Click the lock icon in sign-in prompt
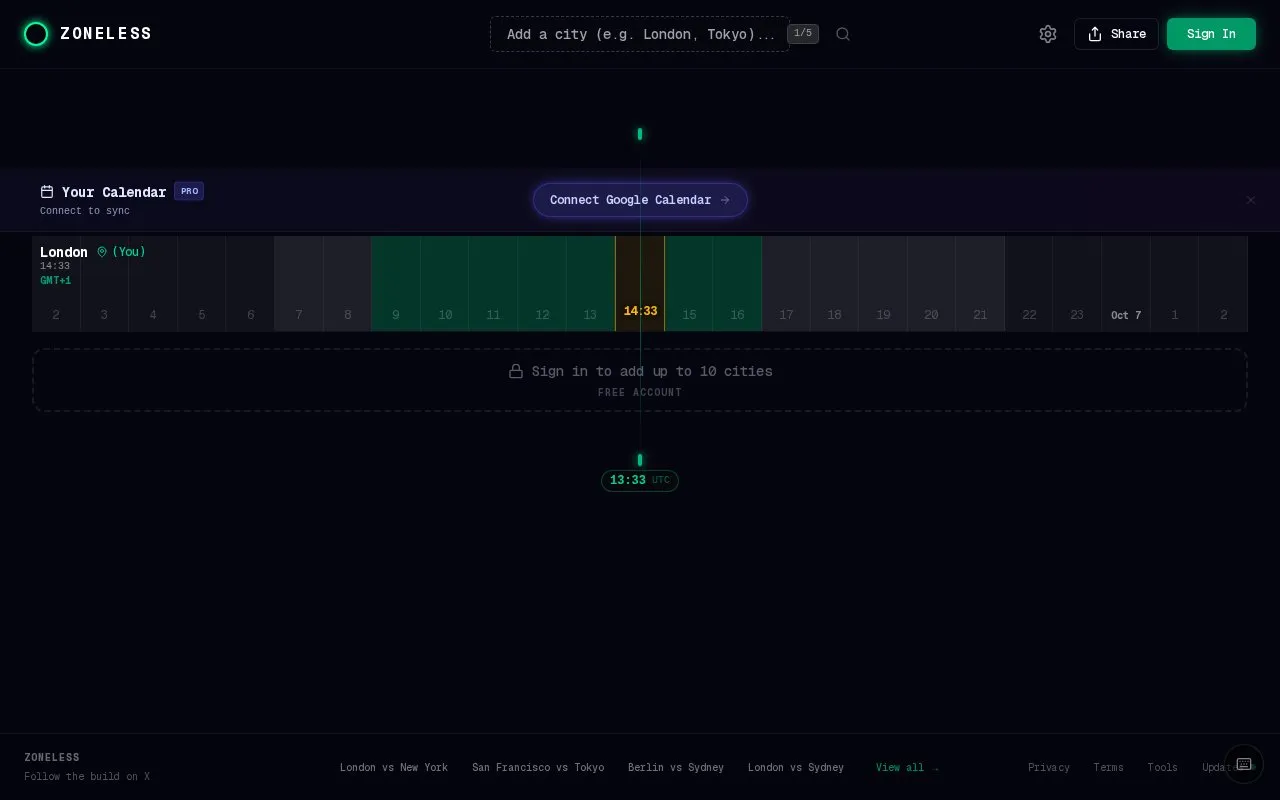This screenshot has width=1280, height=800. point(516,371)
